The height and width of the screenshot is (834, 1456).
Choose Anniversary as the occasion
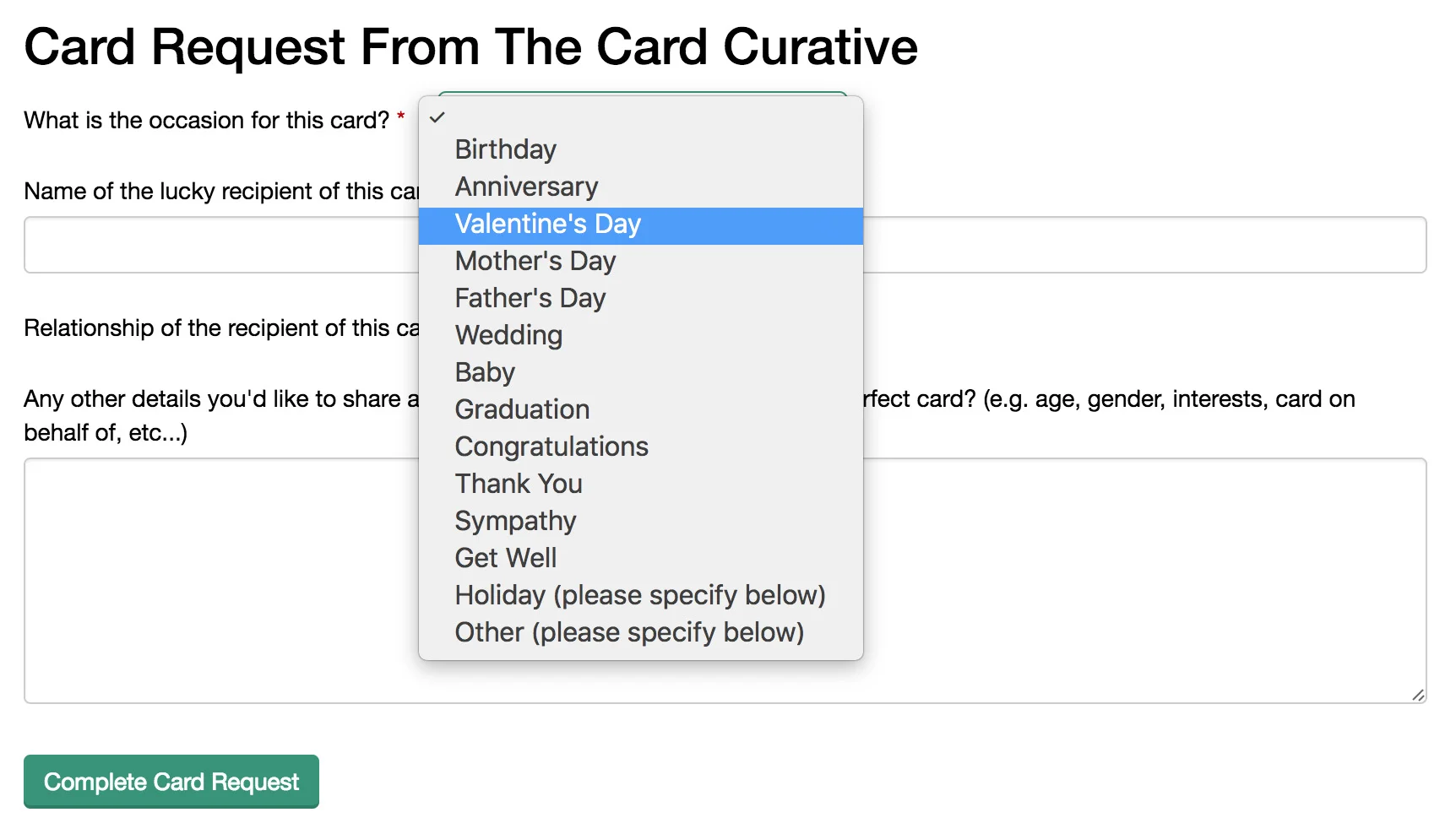pos(526,187)
